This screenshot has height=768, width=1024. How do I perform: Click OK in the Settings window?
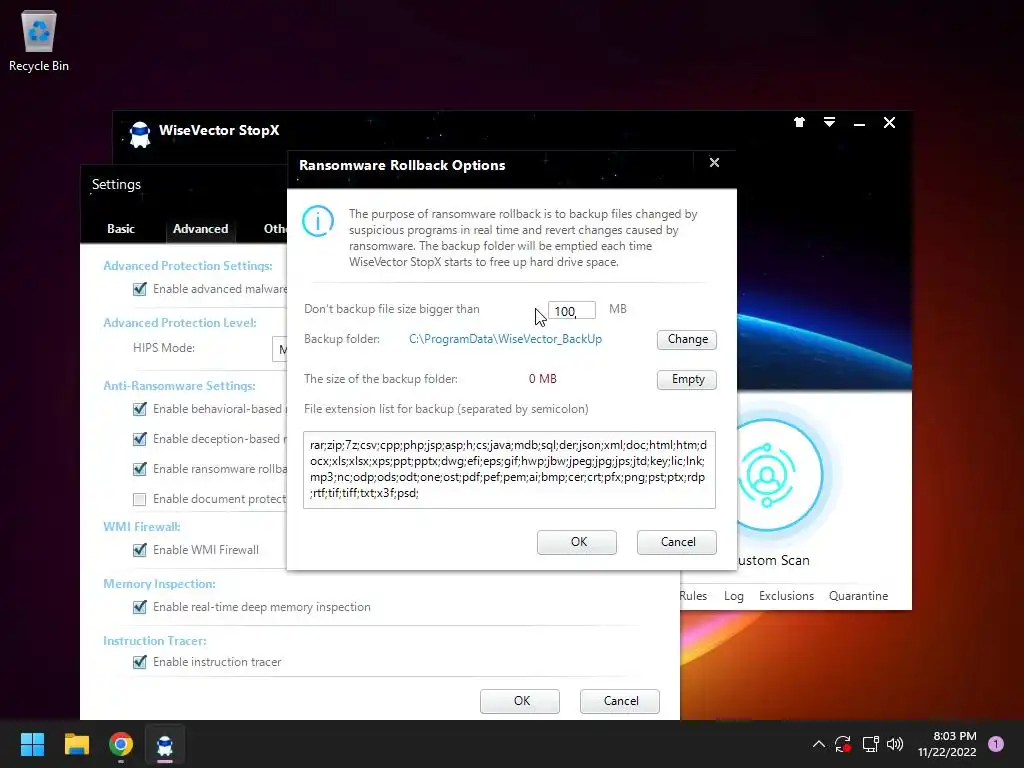[520, 701]
